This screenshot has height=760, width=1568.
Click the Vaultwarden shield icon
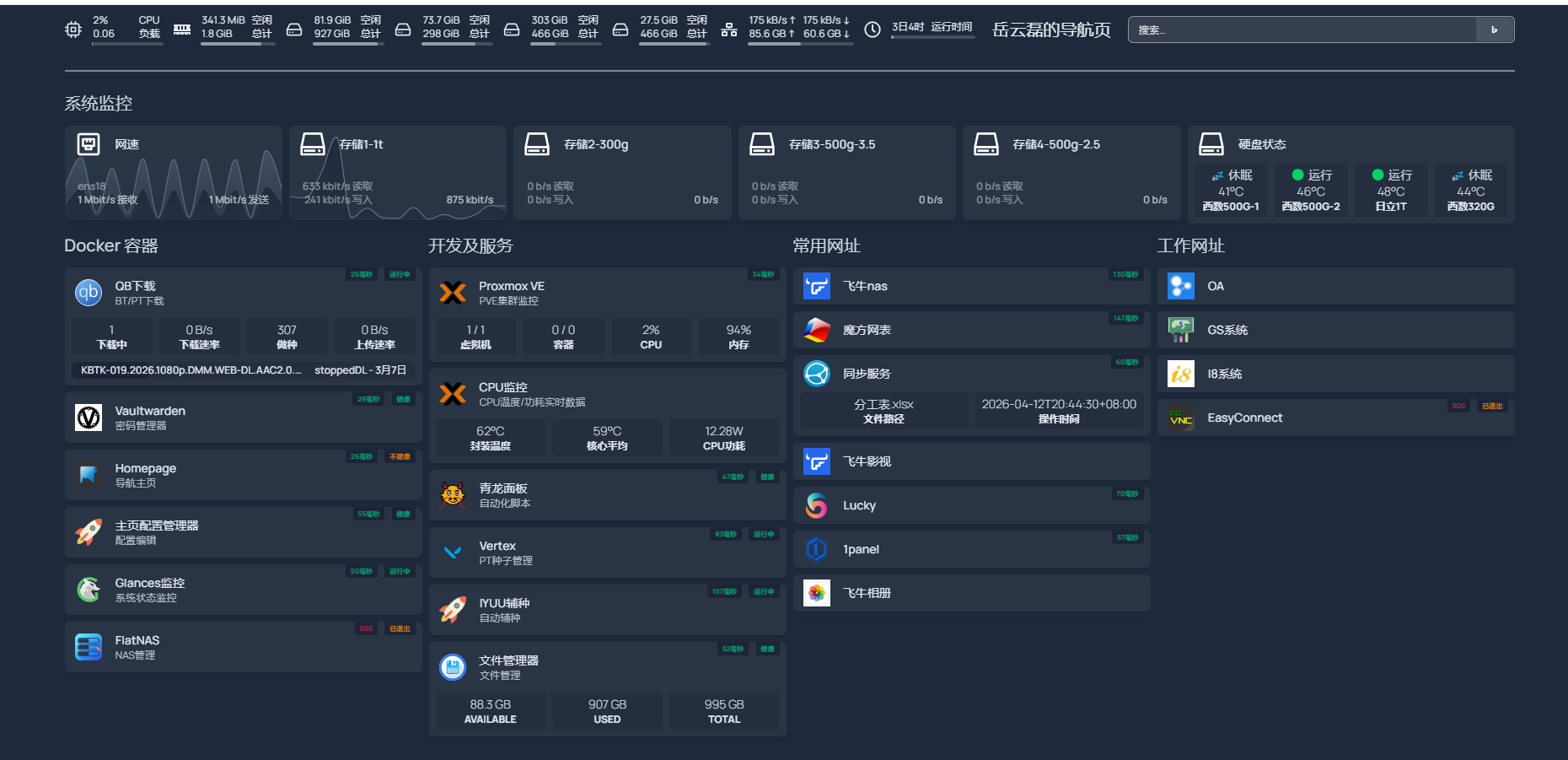[89, 418]
